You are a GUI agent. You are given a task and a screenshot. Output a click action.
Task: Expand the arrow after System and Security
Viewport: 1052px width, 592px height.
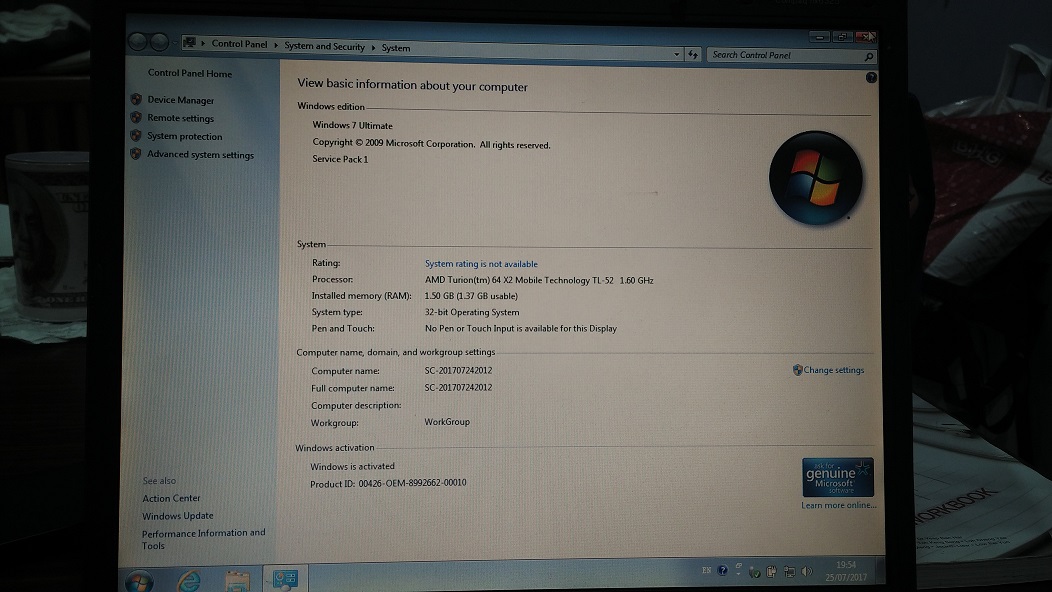373,48
